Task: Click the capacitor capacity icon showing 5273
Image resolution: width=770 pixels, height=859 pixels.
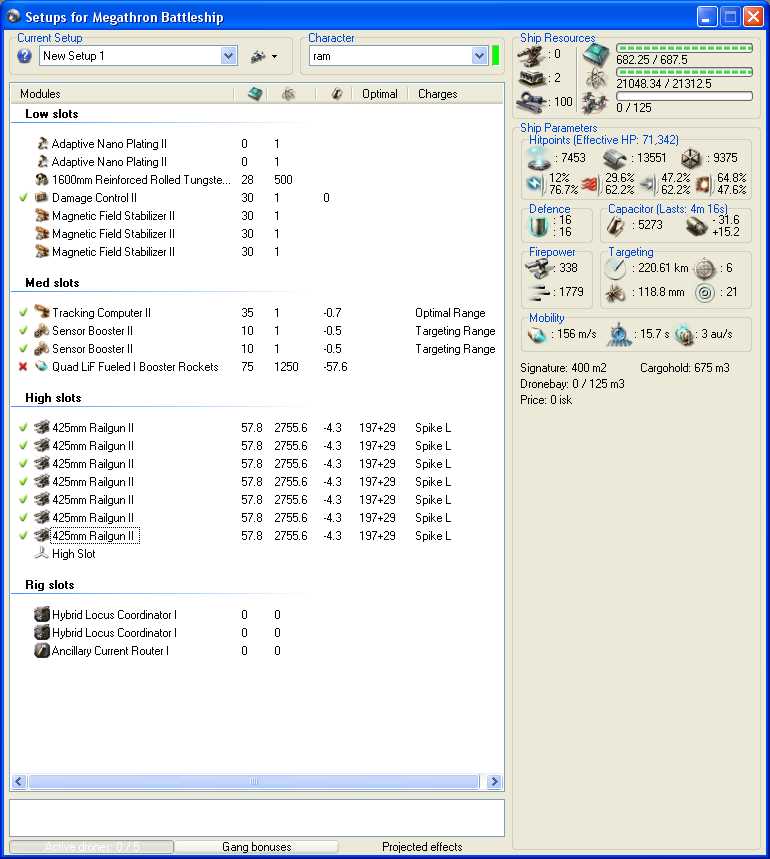Action: [x=616, y=226]
